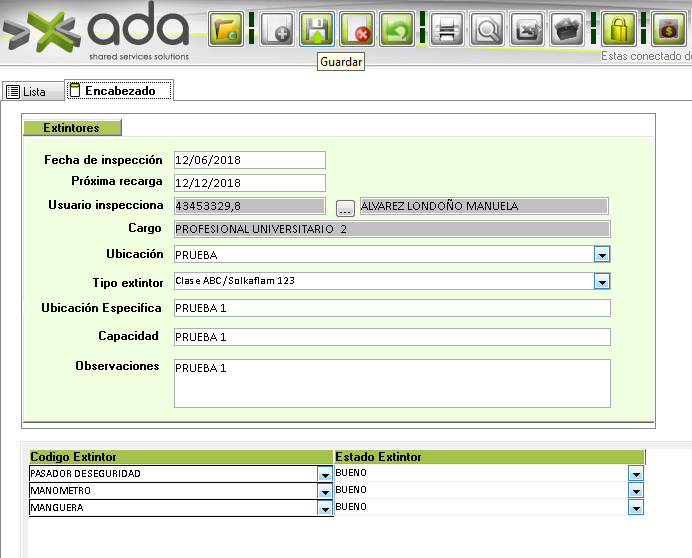Click the new record icon with plus sign
Screen dimensions: 692x558
[x=277, y=29]
